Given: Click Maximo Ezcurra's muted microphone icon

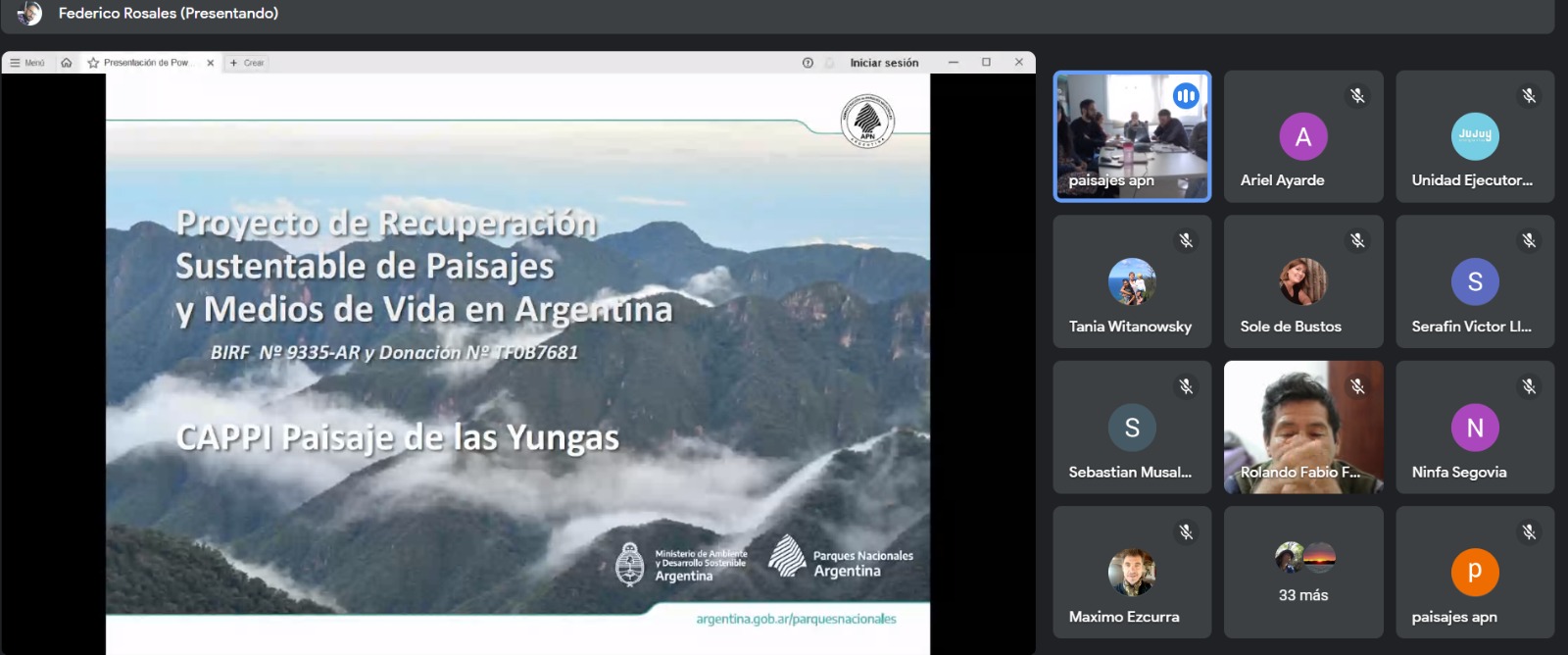Looking at the screenshot, I should pos(1186,532).
